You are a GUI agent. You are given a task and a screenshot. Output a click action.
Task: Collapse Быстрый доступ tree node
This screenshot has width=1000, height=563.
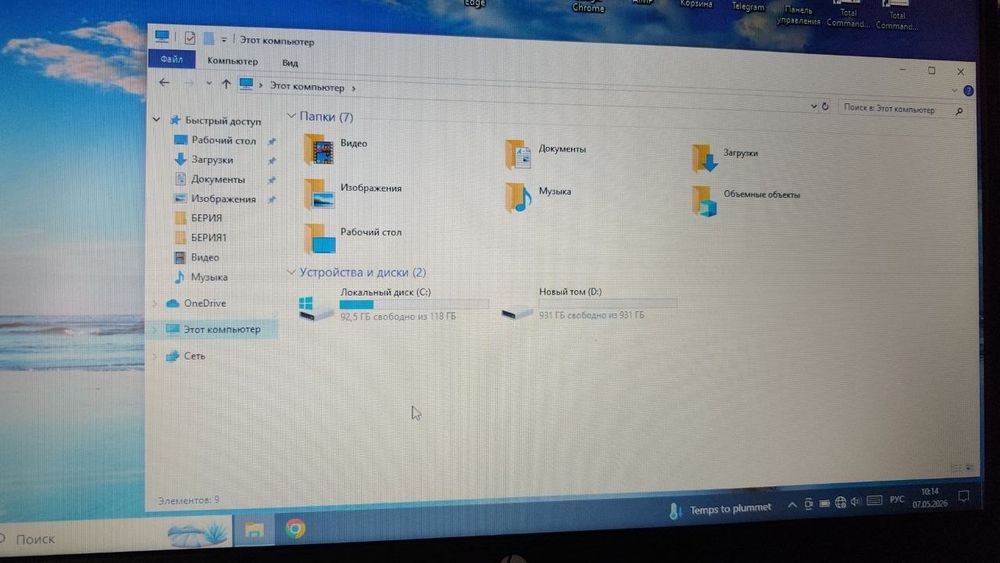click(156, 119)
